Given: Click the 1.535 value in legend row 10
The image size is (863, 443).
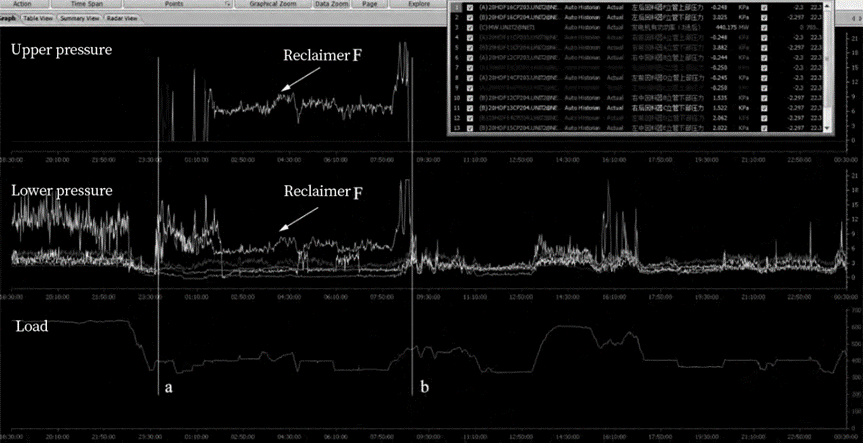Looking at the screenshot, I should pyautogui.click(x=719, y=98).
